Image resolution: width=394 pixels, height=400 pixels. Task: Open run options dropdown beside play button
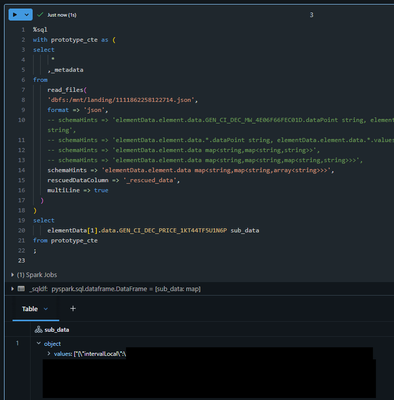pos(27,15)
